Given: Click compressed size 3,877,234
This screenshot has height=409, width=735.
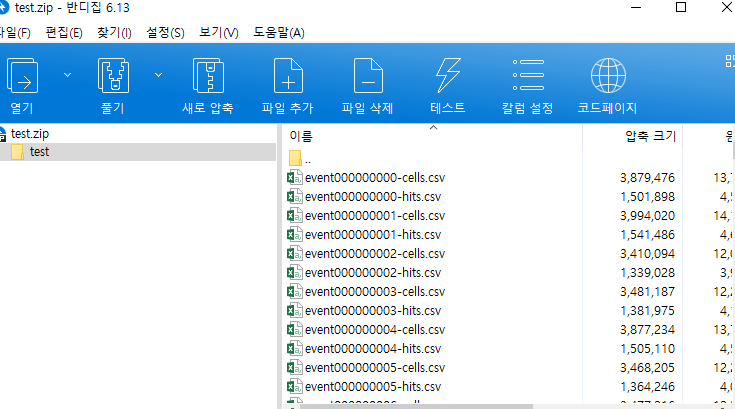Looking at the screenshot, I should 647,330.
